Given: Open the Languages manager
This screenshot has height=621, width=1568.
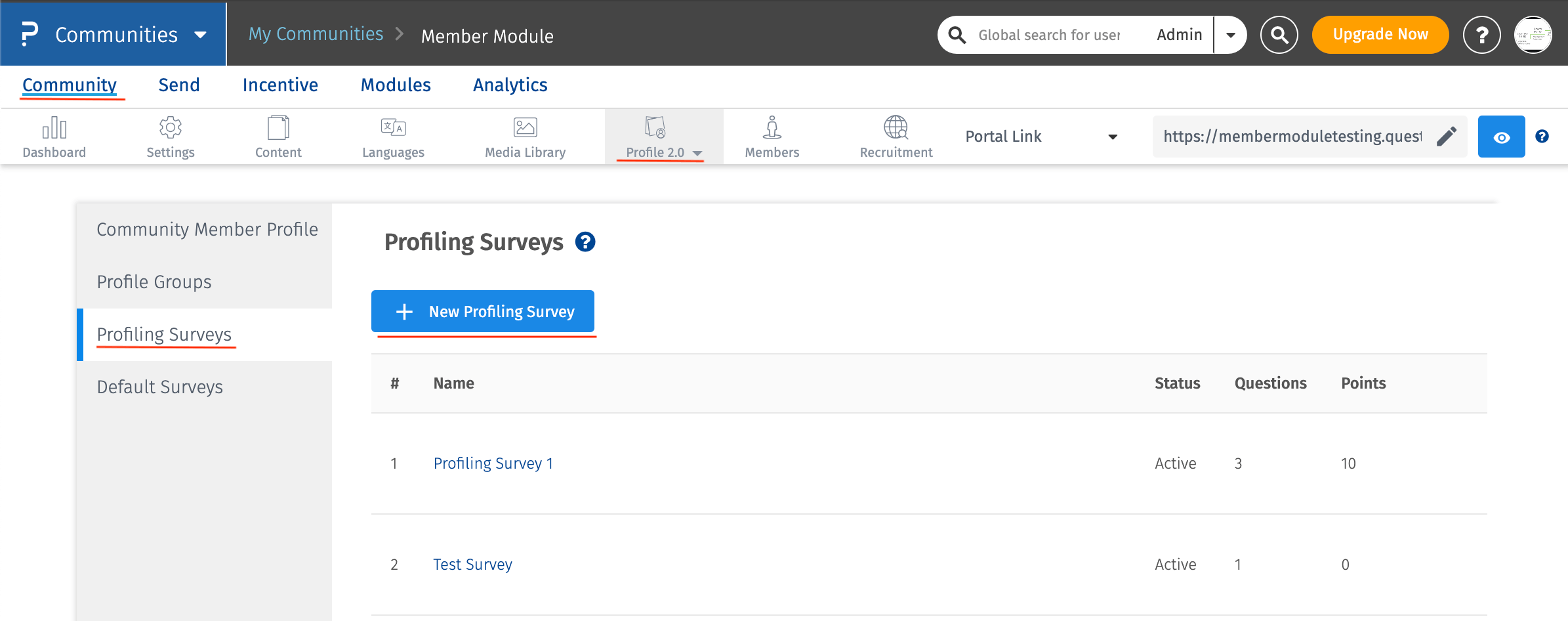Looking at the screenshot, I should tap(393, 136).
